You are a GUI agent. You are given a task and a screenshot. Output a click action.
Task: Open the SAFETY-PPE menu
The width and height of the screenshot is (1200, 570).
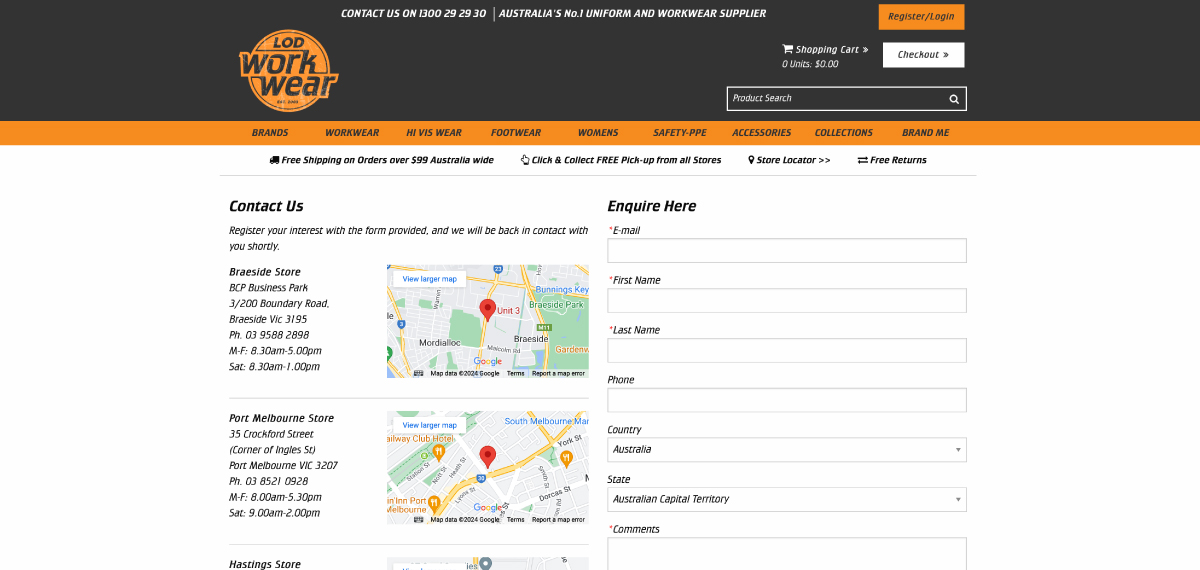[680, 133]
